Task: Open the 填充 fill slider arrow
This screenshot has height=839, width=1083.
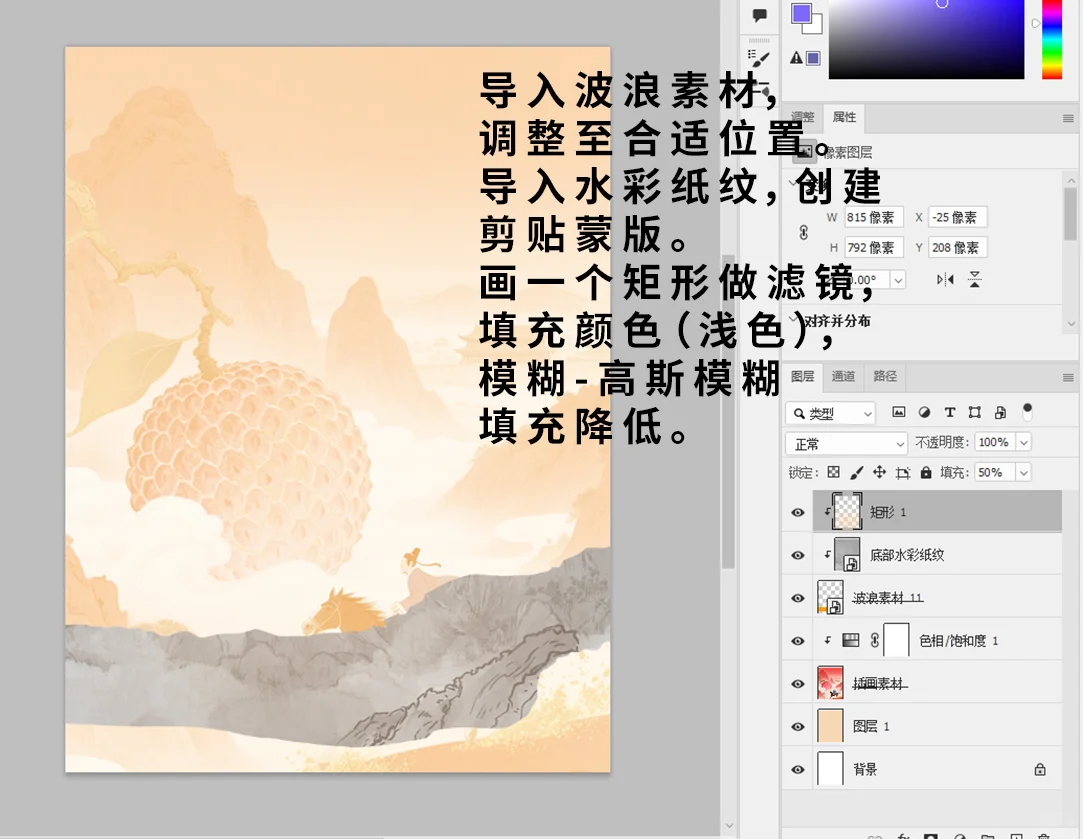Action: coord(1024,472)
